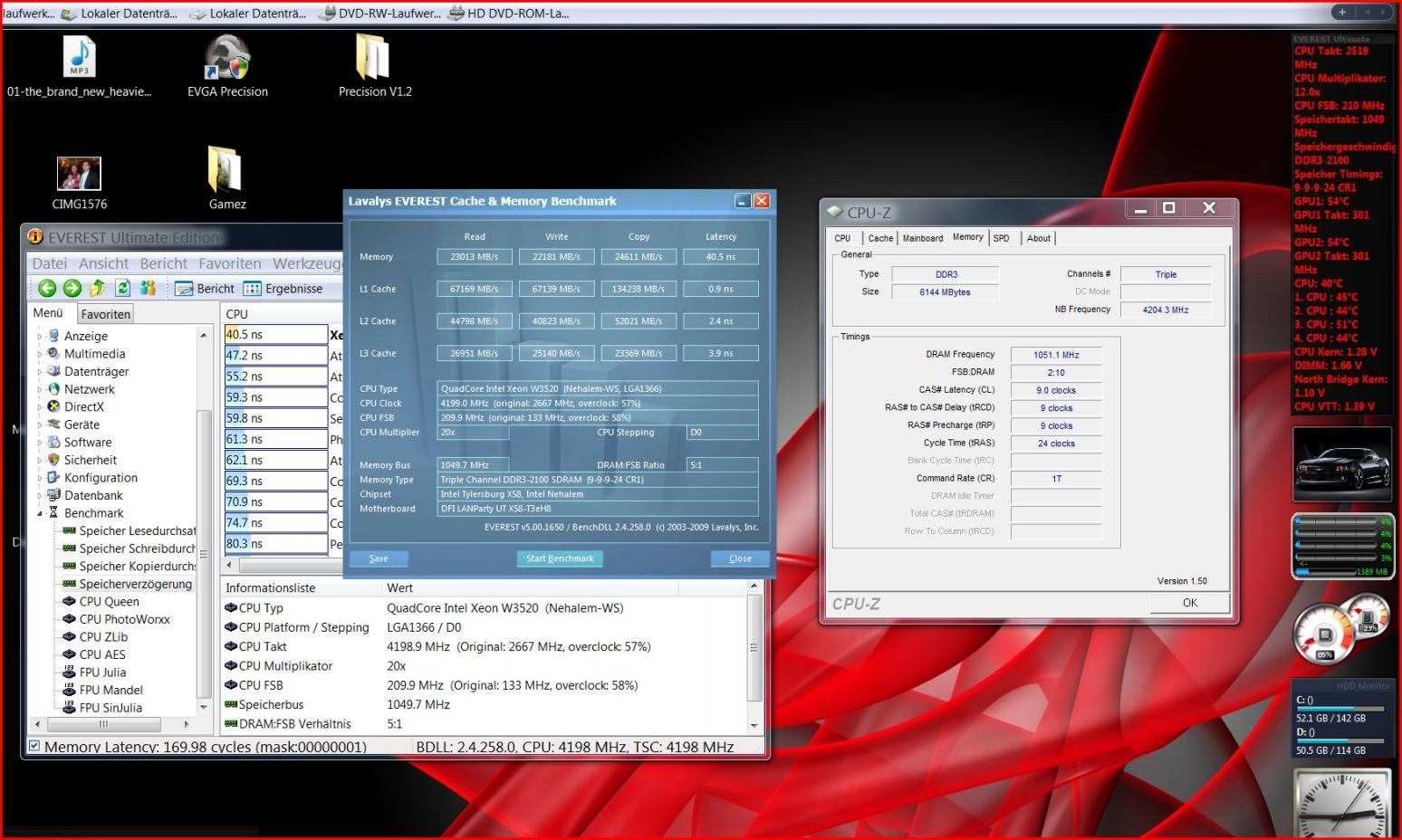Viewport: 1402px width, 840px height.
Task: Expand the Software tree node
Action: pos(39,443)
